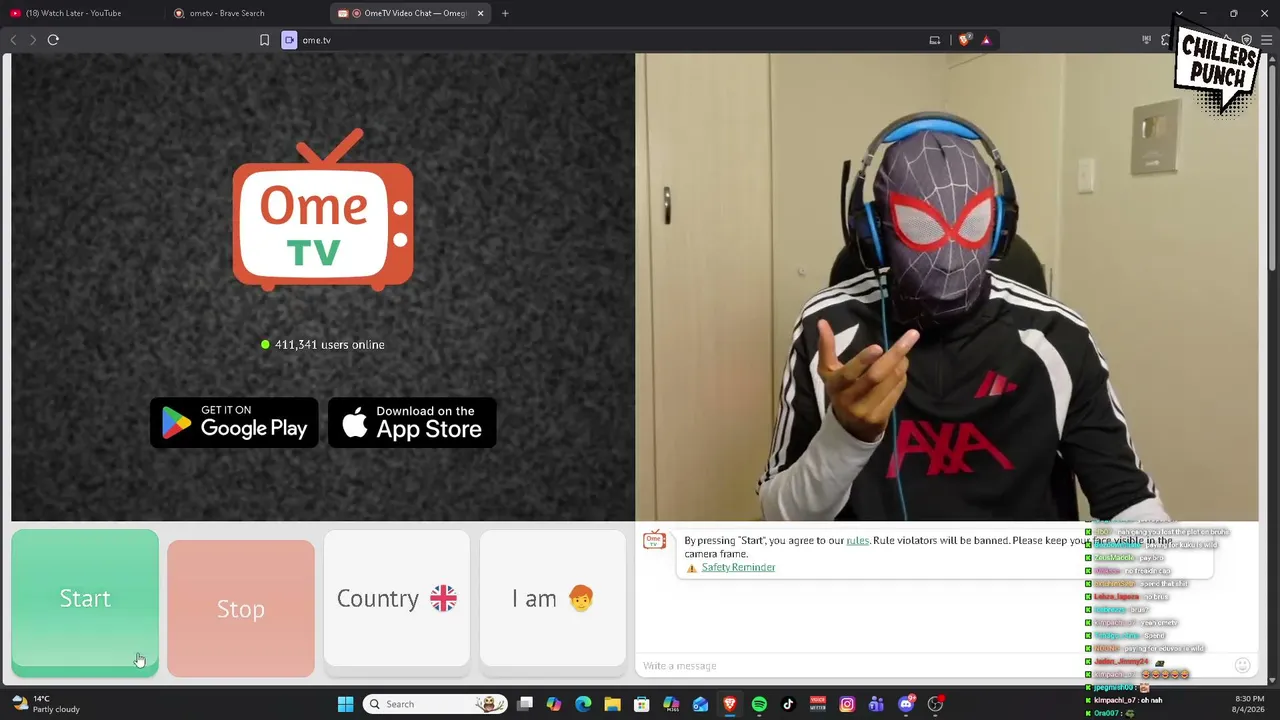Viewport: 1280px width, 720px height.
Task: Open Microsoft Store from taskbar
Action: pyautogui.click(x=642, y=704)
